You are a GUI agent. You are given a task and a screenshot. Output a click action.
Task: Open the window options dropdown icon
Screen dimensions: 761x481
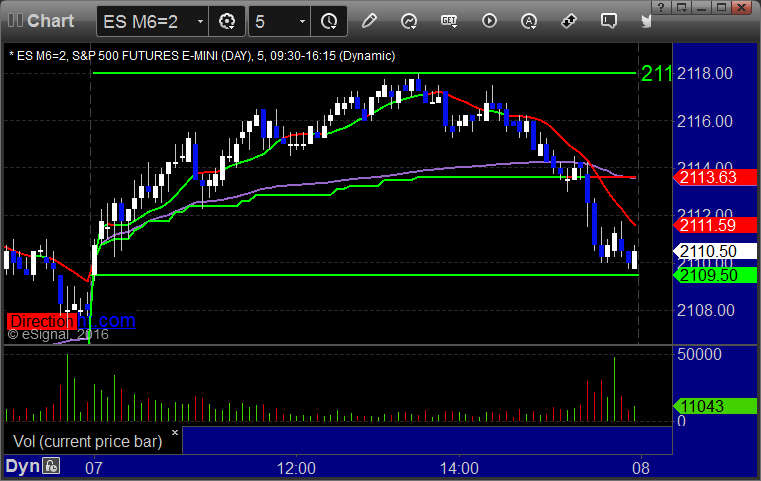tap(682, 7)
